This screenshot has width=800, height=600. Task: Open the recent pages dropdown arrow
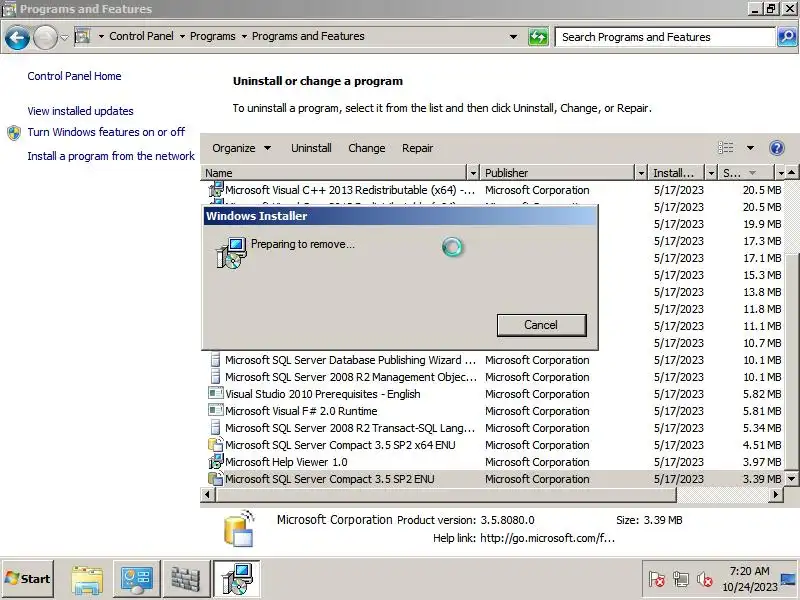pos(64,37)
